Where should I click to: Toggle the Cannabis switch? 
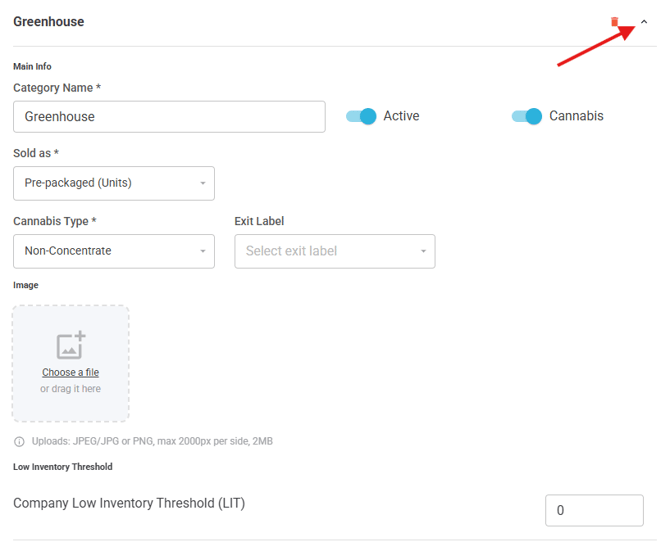pos(527,116)
